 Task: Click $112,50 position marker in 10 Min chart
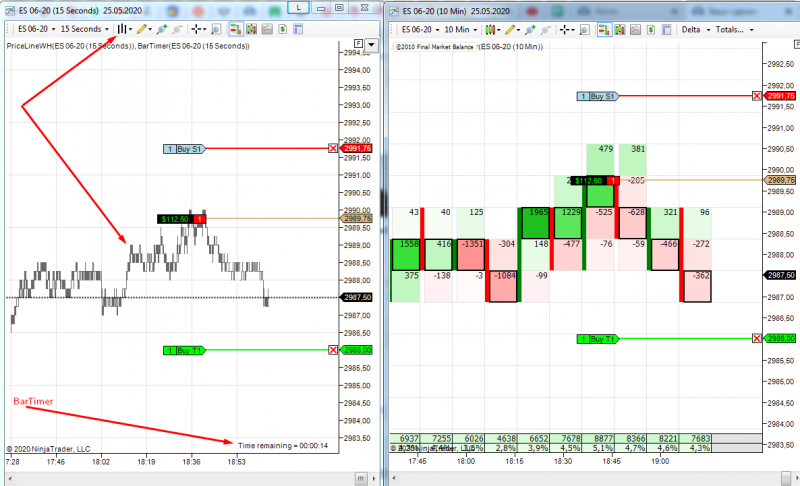(x=595, y=181)
